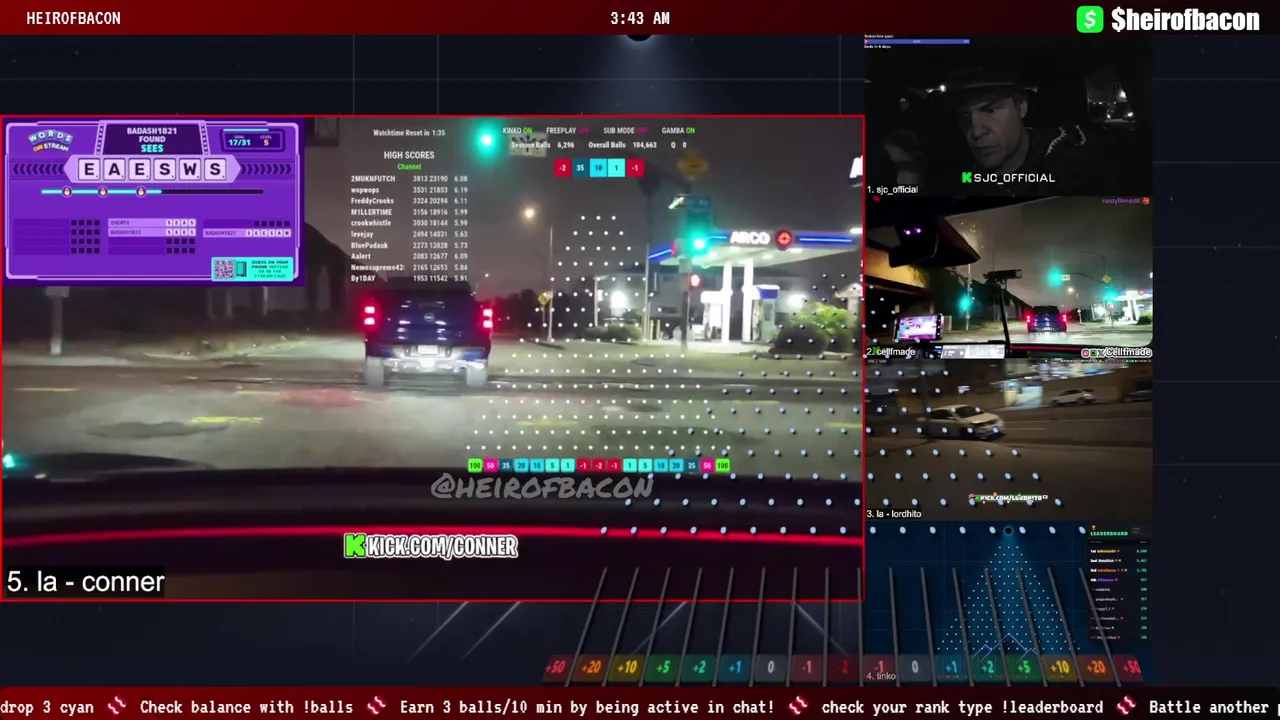Click the Subscriber goal progress bar

click(917, 42)
